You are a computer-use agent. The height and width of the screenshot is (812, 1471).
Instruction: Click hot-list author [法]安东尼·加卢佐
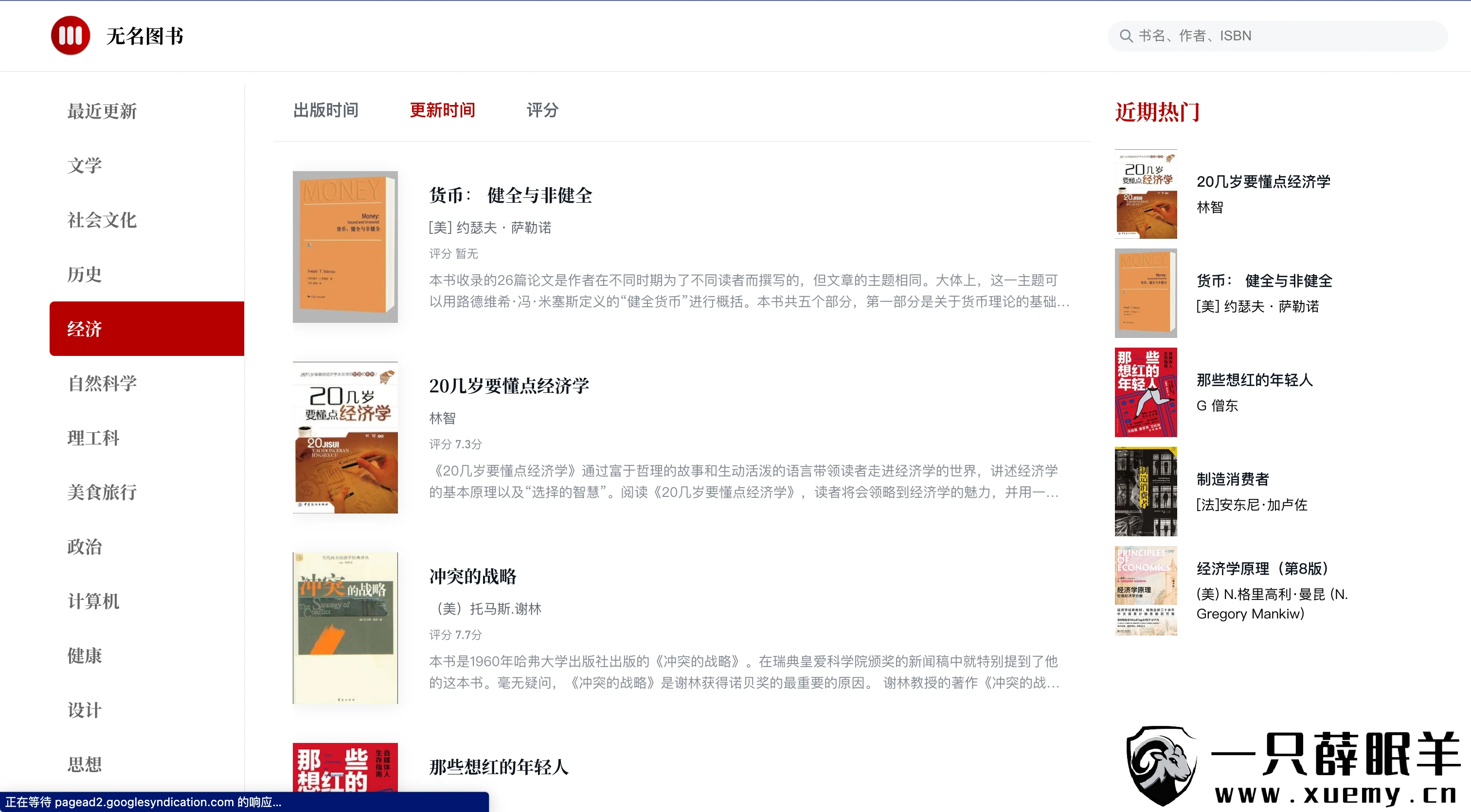point(1252,505)
